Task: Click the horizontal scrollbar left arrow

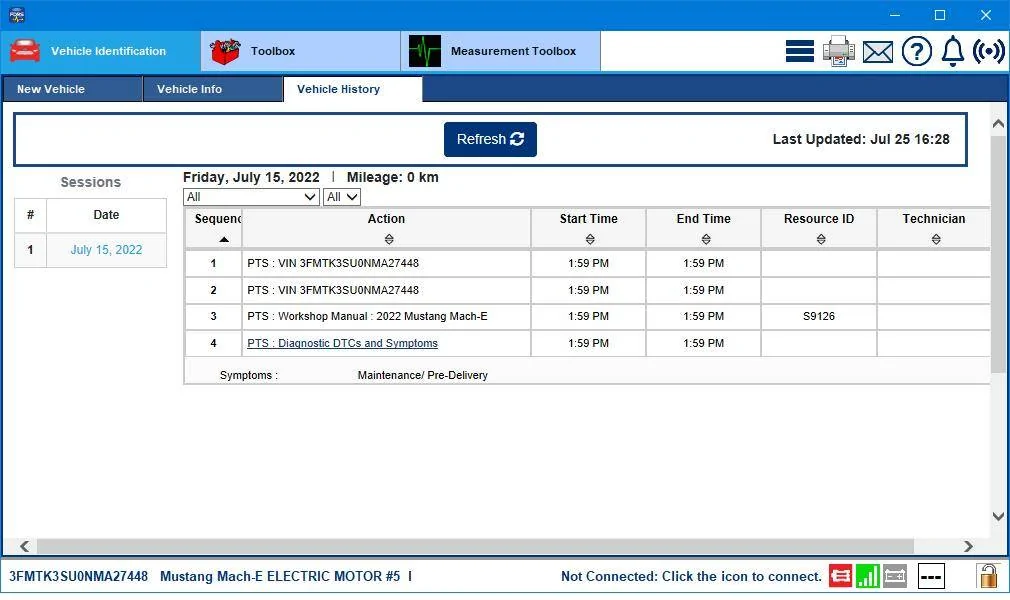Action: pyautogui.click(x=24, y=547)
